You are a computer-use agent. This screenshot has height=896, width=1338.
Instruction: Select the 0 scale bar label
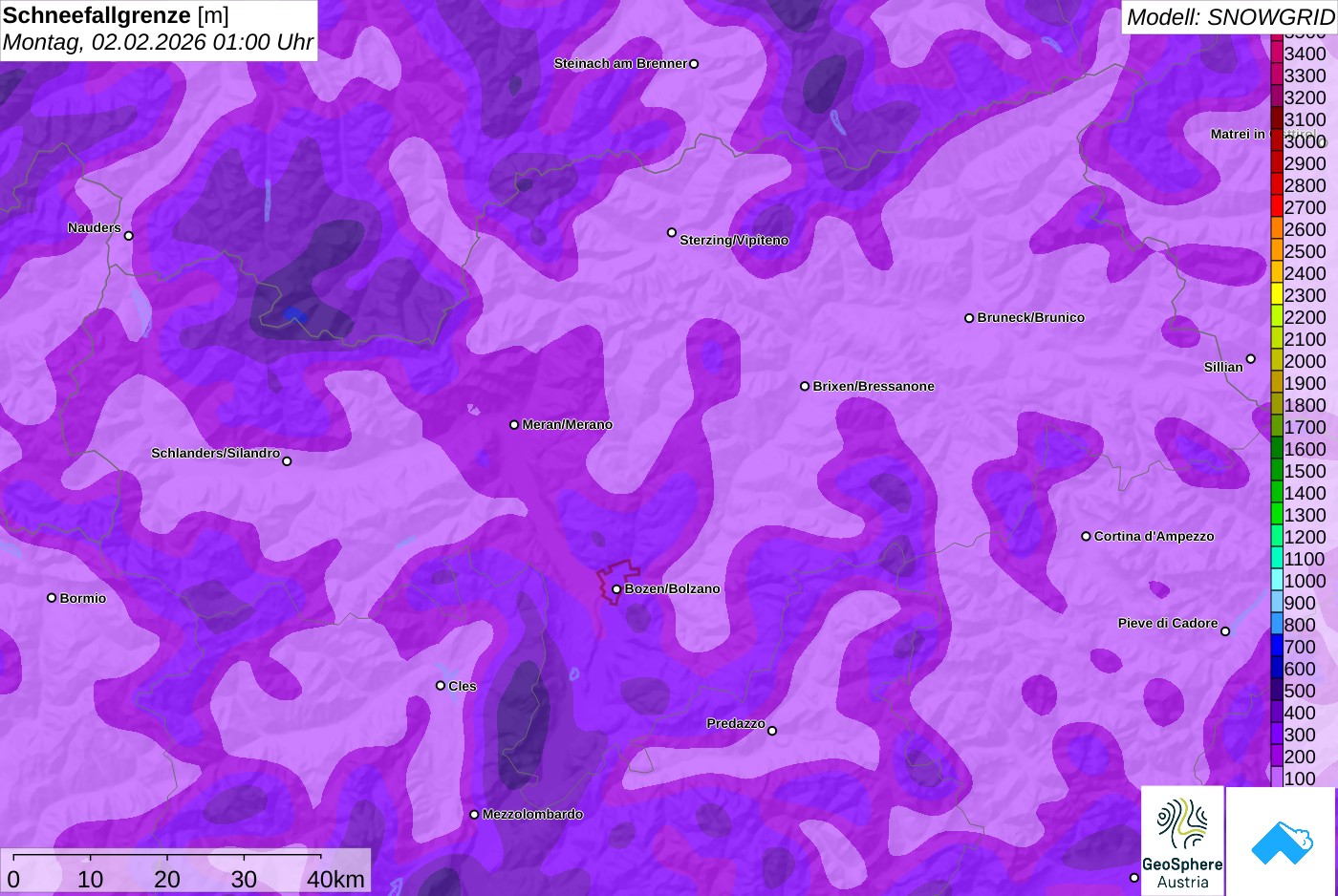(13, 880)
